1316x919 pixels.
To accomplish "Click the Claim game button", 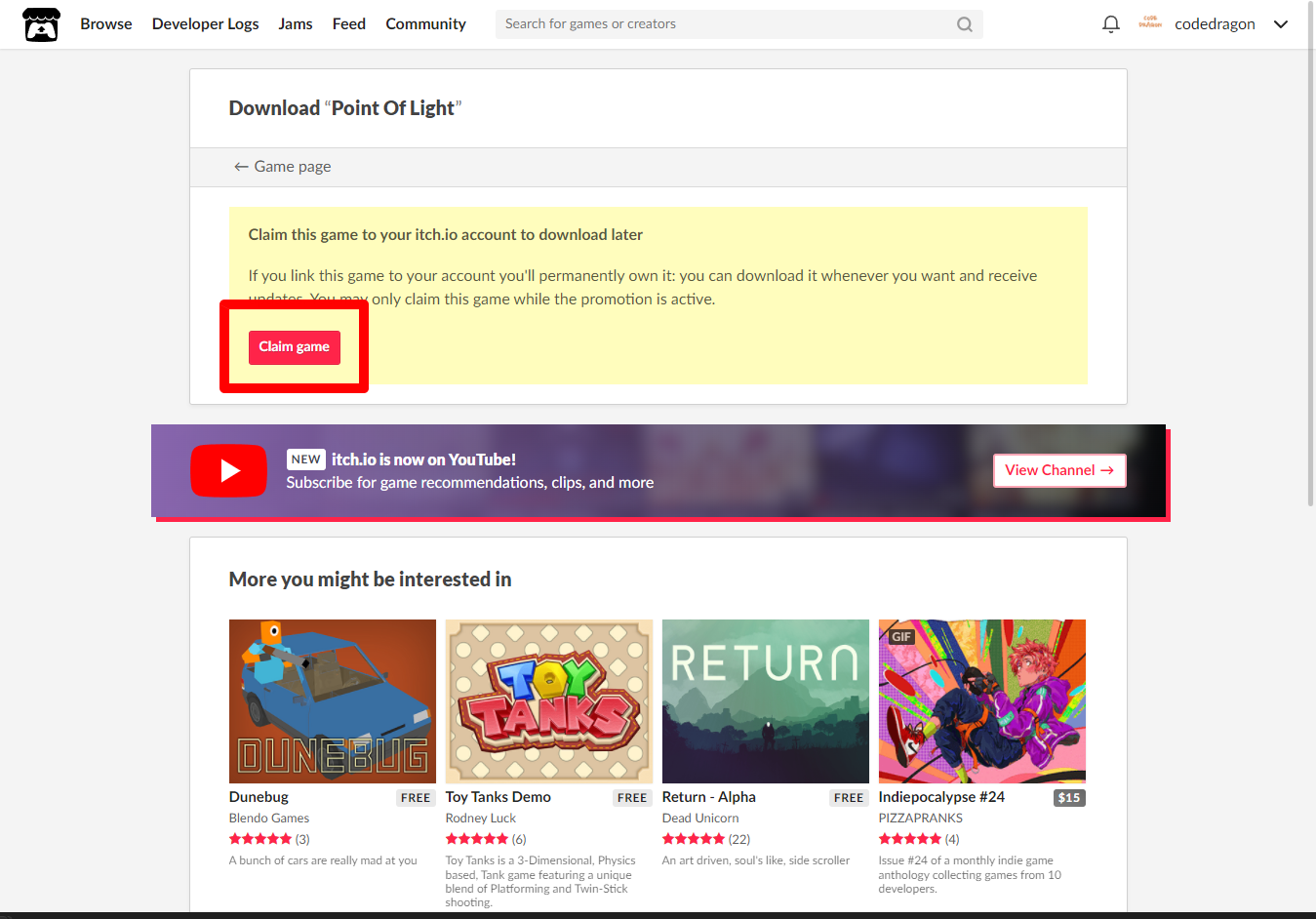I will [x=295, y=347].
